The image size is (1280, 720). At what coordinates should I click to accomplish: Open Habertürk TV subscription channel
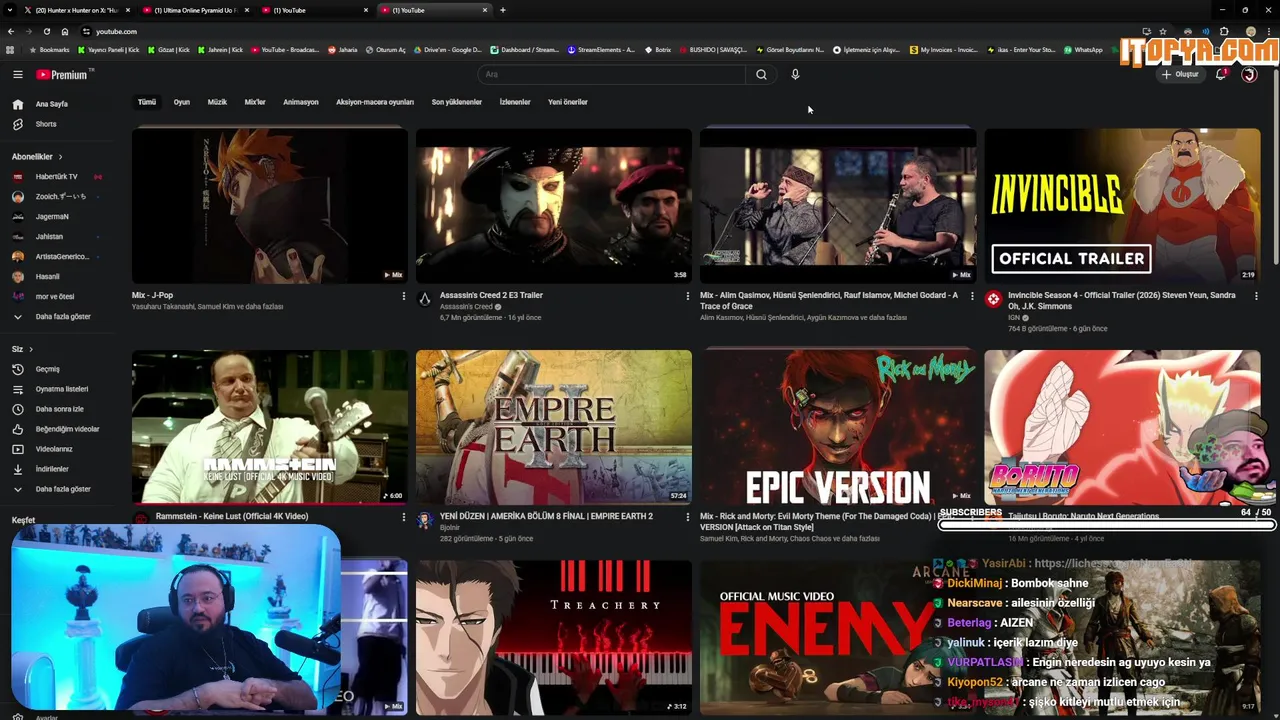pos(56,177)
